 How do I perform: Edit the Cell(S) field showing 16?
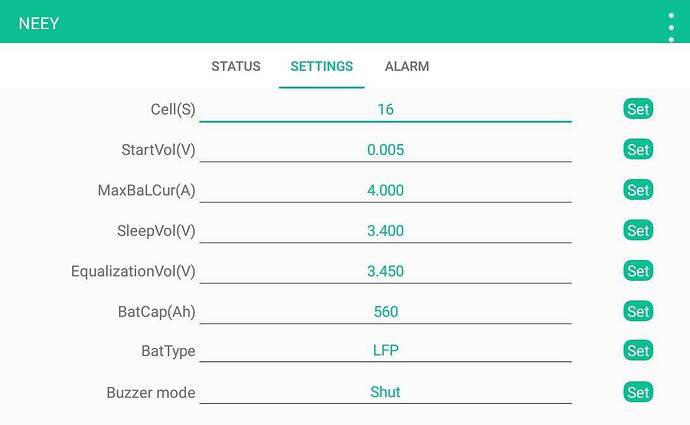point(385,109)
